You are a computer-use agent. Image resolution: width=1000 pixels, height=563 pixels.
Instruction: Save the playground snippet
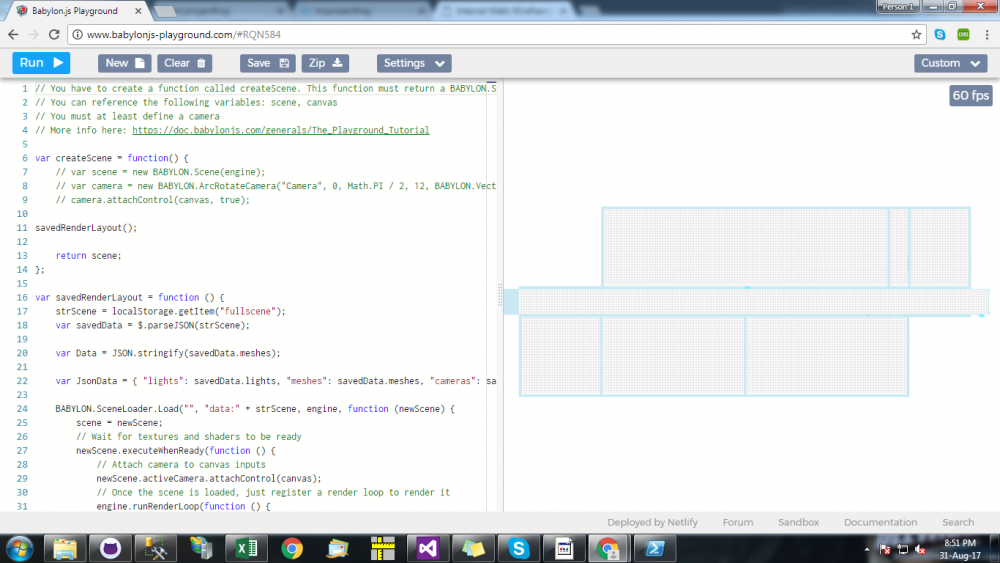pyautogui.click(x=267, y=63)
